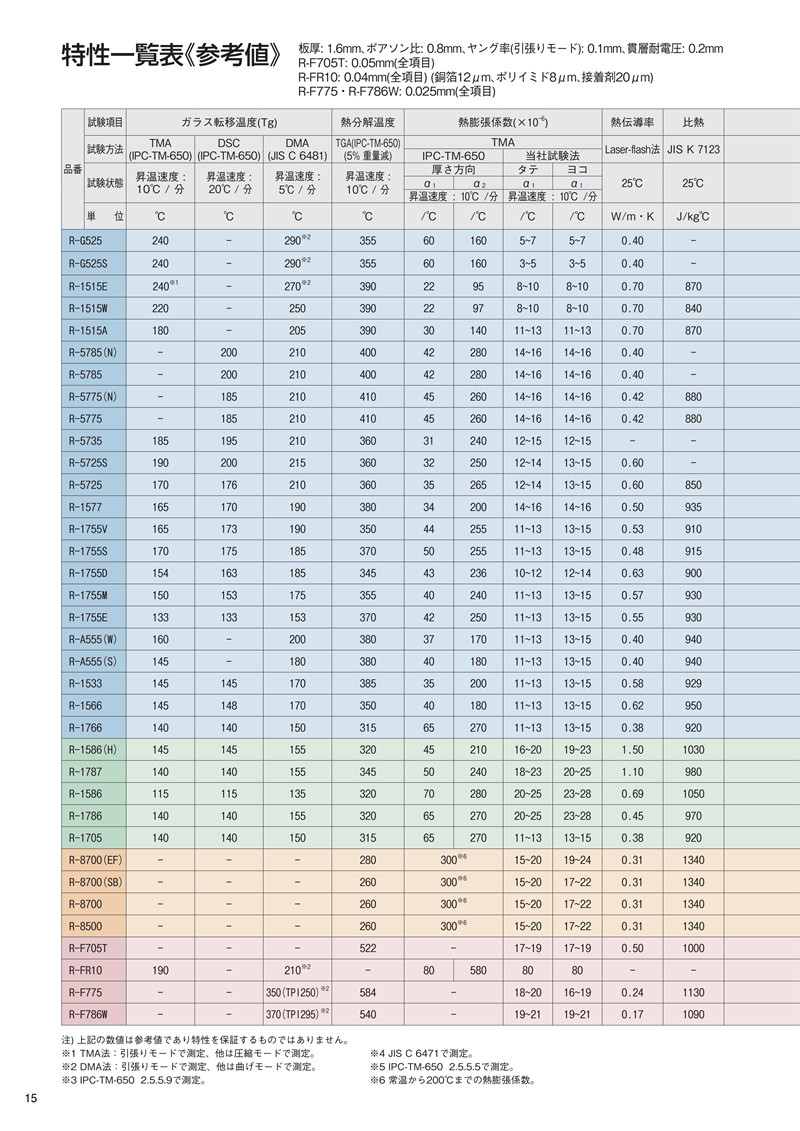Click product name R-A555(W)

click(92, 639)
